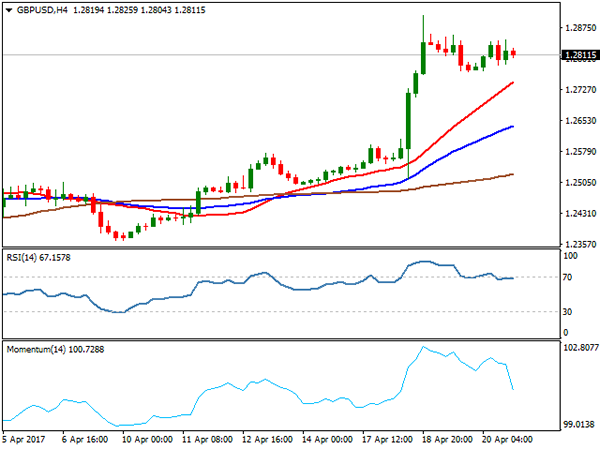Screen dimensions: 600x450
Task: Click the Momentum(14) 100.7288 indicator label
Action: (x=55, y=349)
